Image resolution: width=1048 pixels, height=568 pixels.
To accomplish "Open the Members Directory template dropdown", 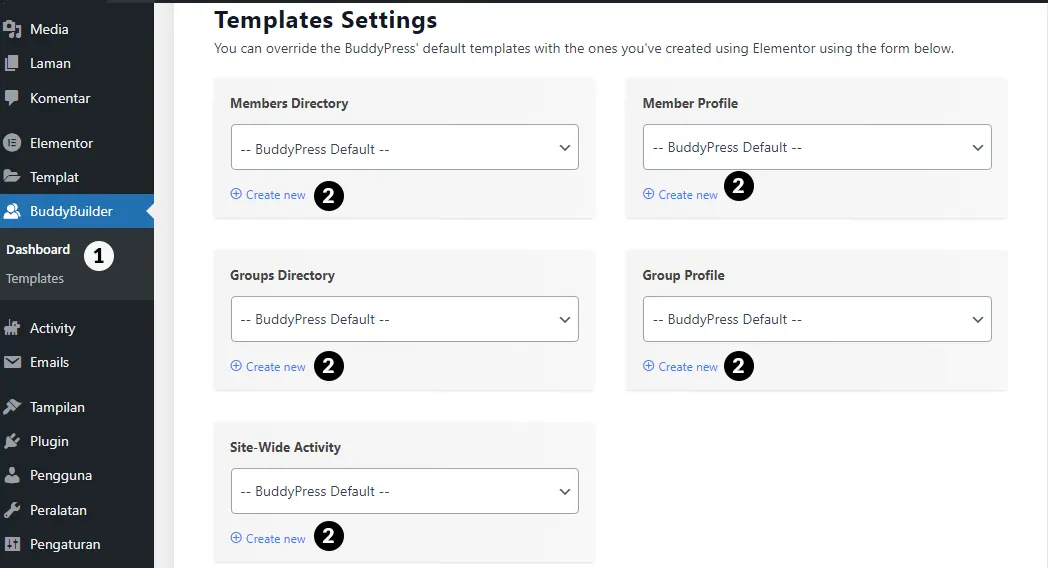I will tap(404, 147).
